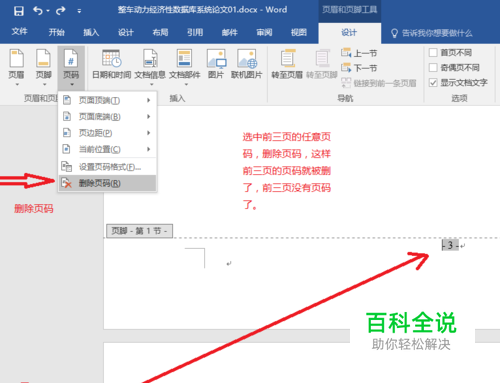Click the Undo arrow icon
The width and height of the screenshot is (500, 383).
[38, 11]
